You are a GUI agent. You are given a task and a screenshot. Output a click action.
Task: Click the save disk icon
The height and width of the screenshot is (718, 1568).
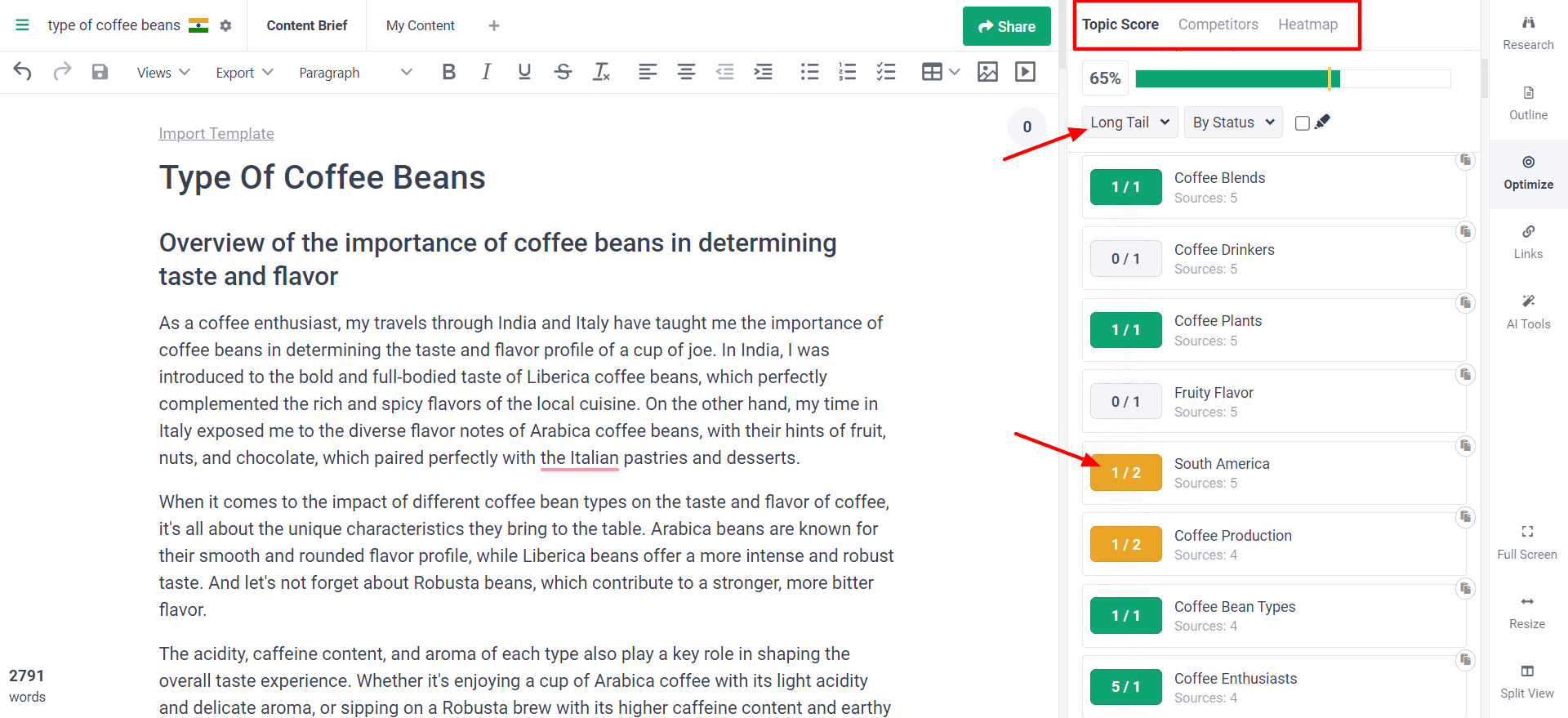100,72
